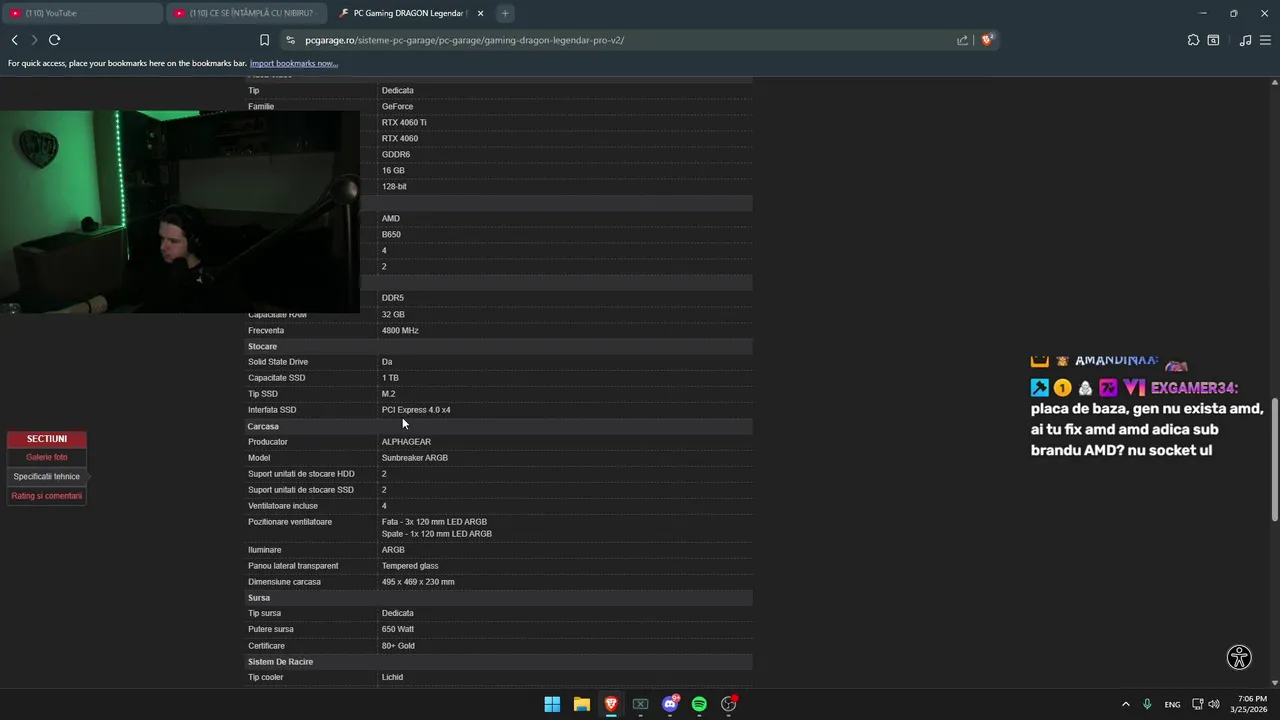Viewport: 1280px width, 720px height.
Task: Select the Tempered glass value
Action: 410,566
